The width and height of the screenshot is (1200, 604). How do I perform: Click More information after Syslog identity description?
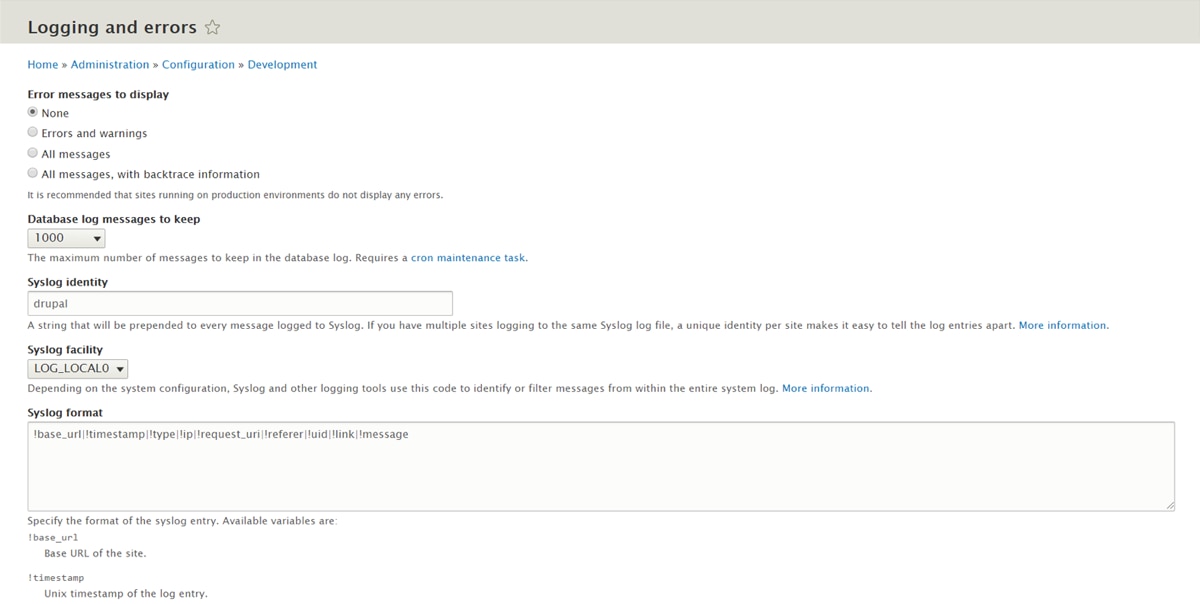pyautogui.click(x=1063, y=326)
